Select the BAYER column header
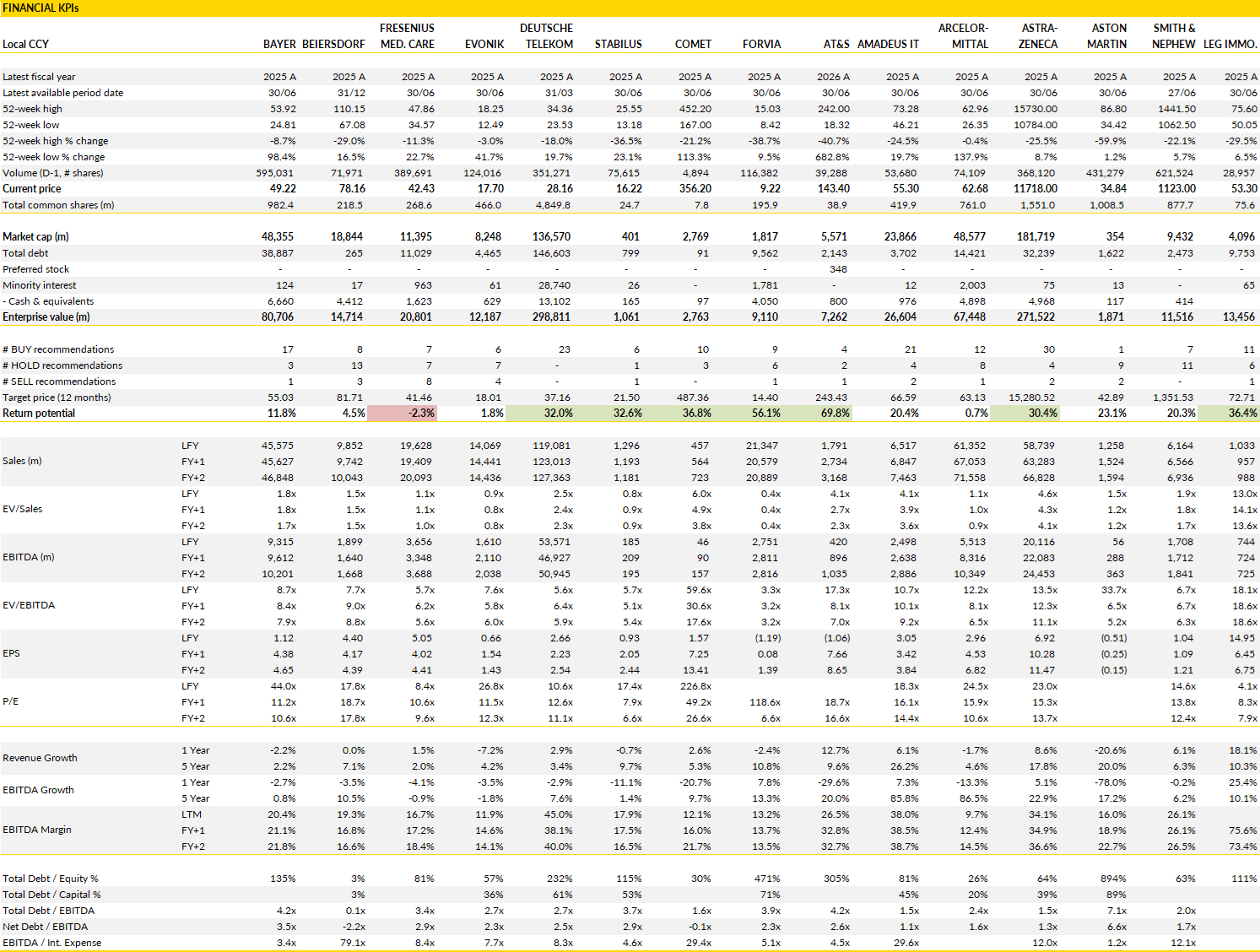The image size is (1260, 952). click(279, 44)
